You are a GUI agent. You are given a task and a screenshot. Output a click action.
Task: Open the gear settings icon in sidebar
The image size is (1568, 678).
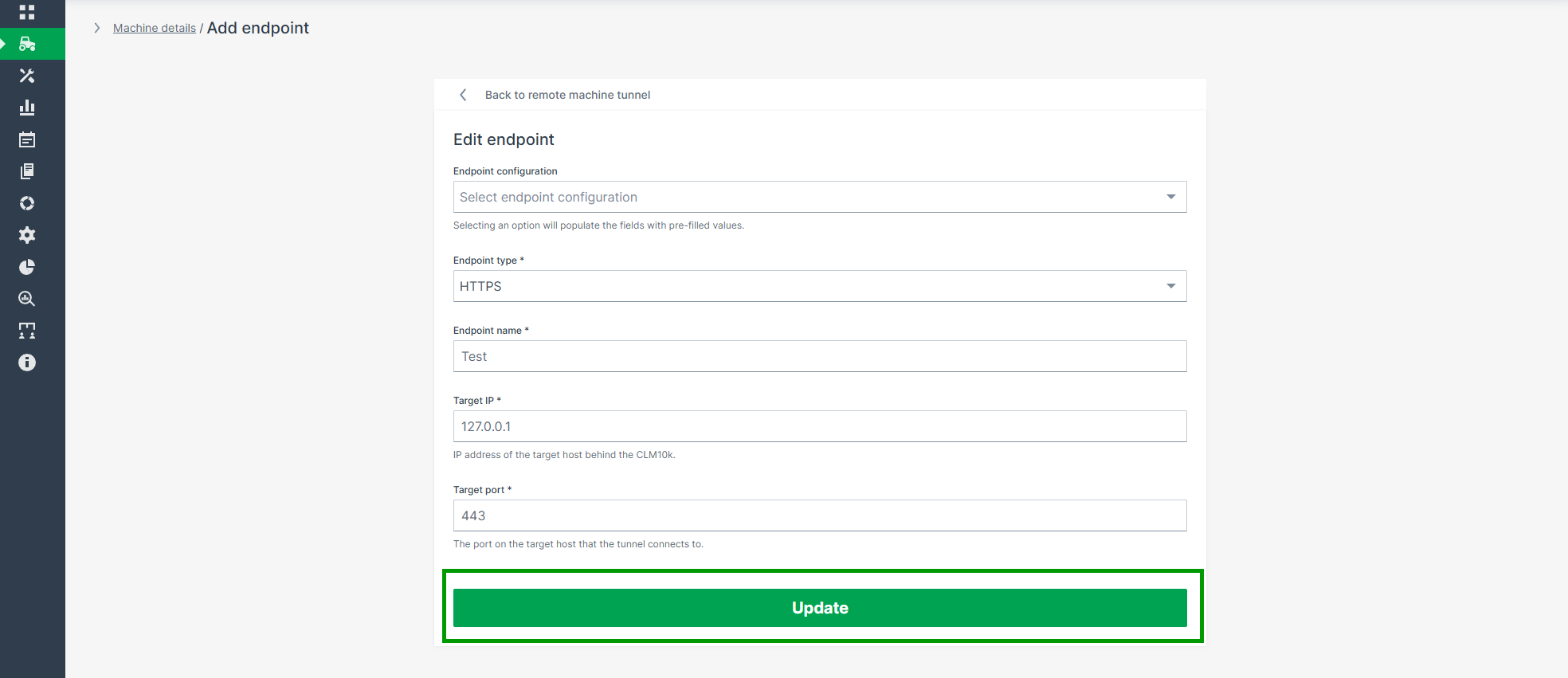[27, 235]
